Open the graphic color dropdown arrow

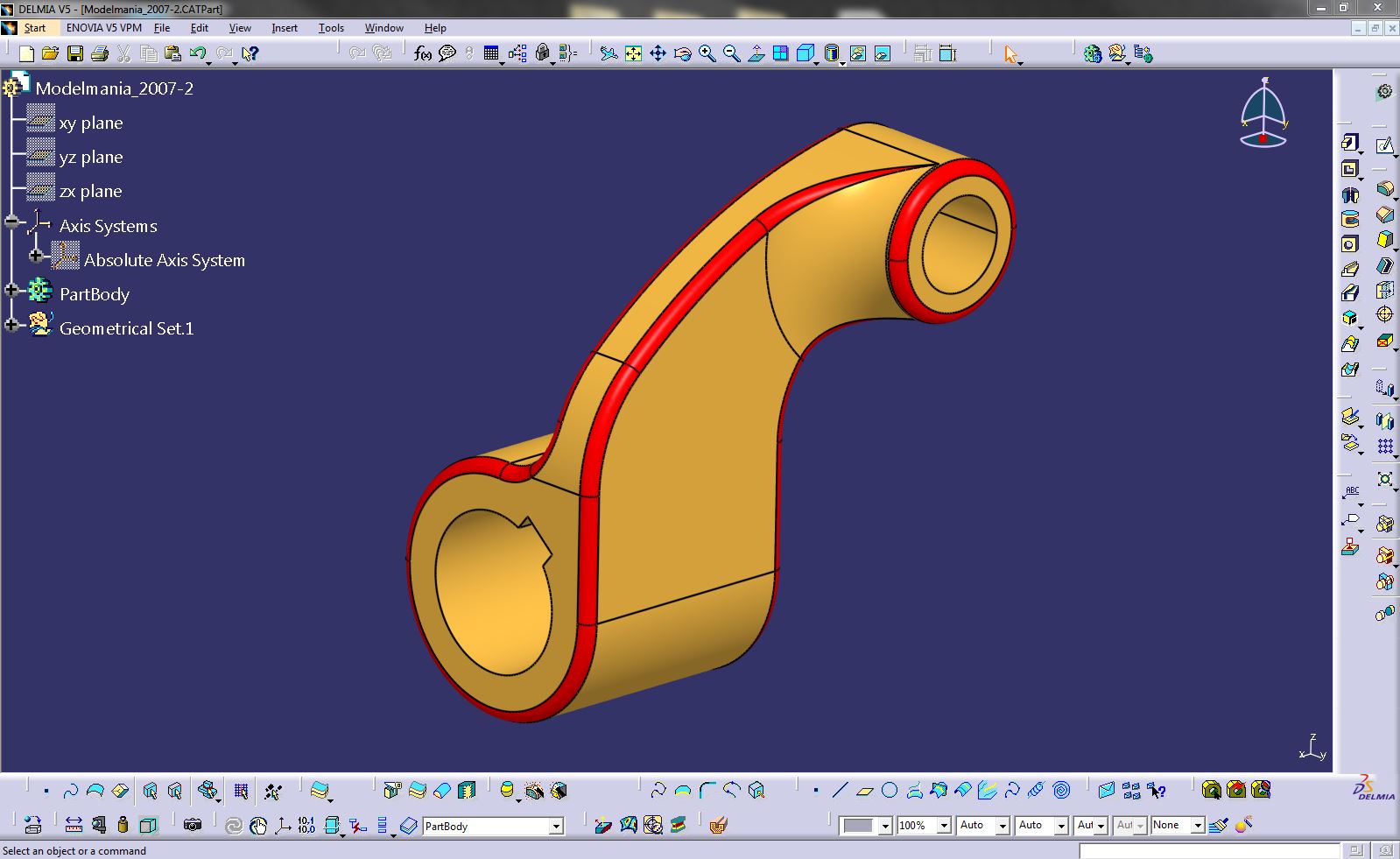(x=884, y=826)
